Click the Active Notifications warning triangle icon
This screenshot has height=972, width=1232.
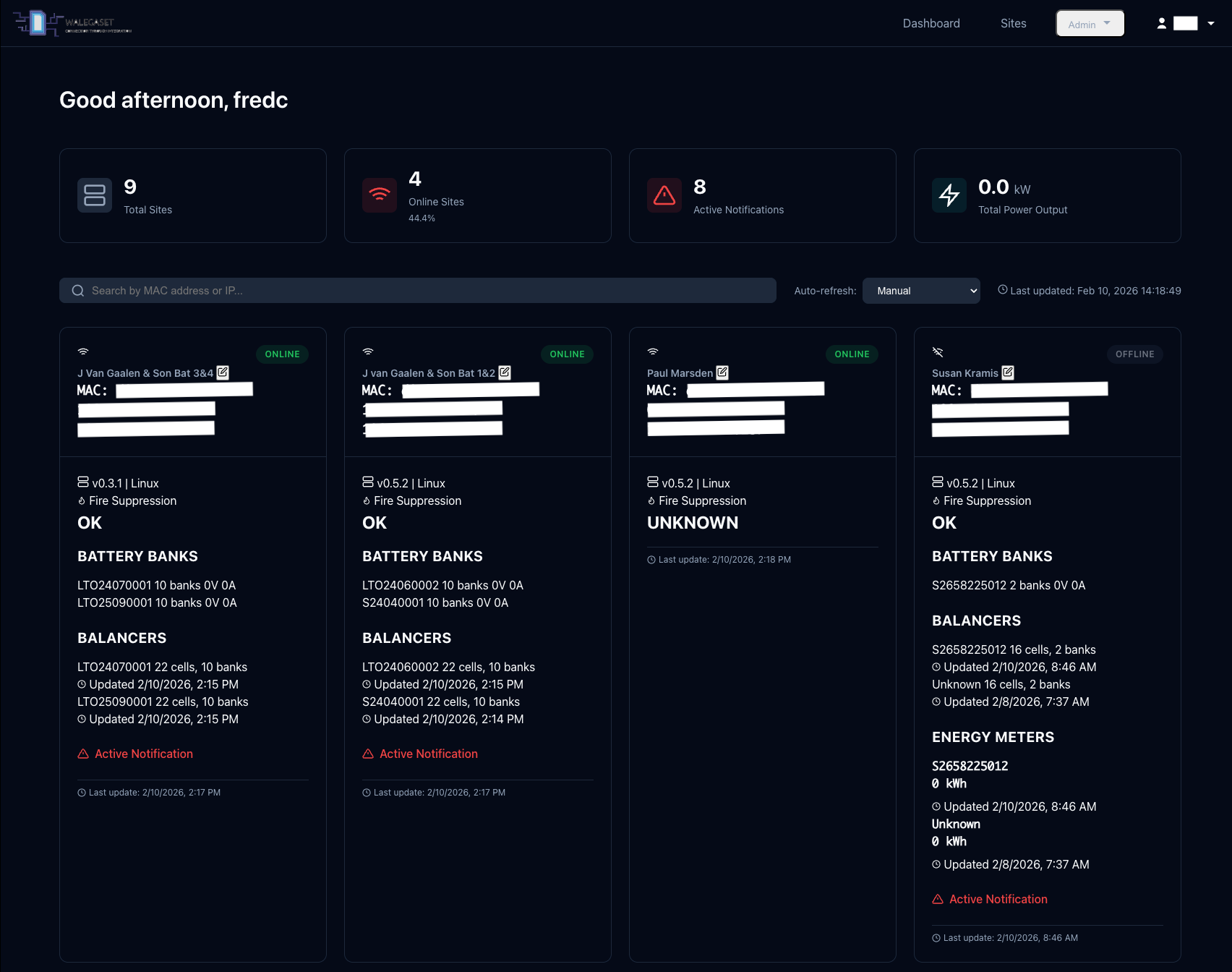pyautogui.click(x=664, y=195)
